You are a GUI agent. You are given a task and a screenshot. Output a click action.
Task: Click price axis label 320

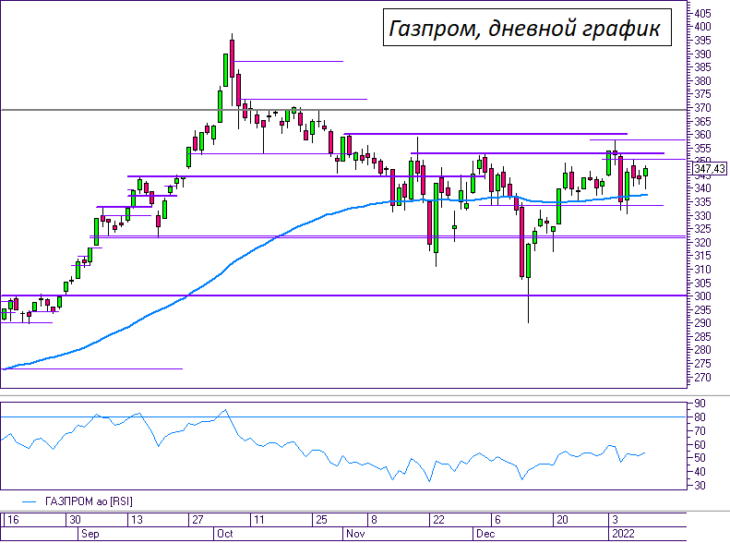coord(703,243)
